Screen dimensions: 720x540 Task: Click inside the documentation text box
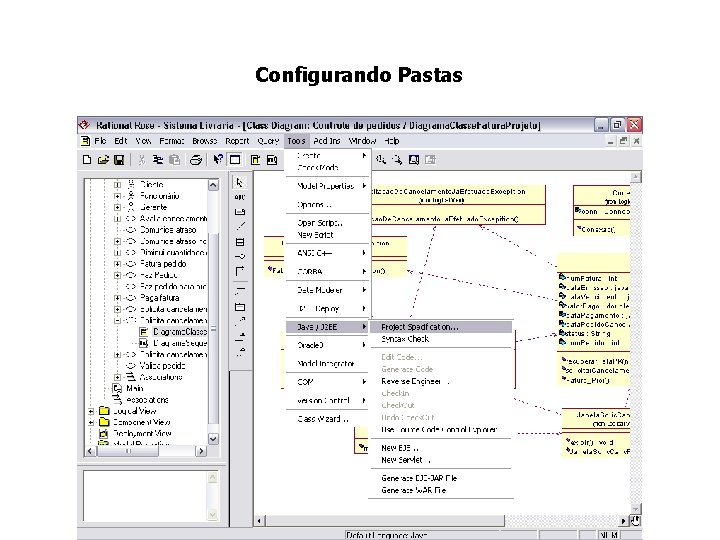[x=146, y=496]
